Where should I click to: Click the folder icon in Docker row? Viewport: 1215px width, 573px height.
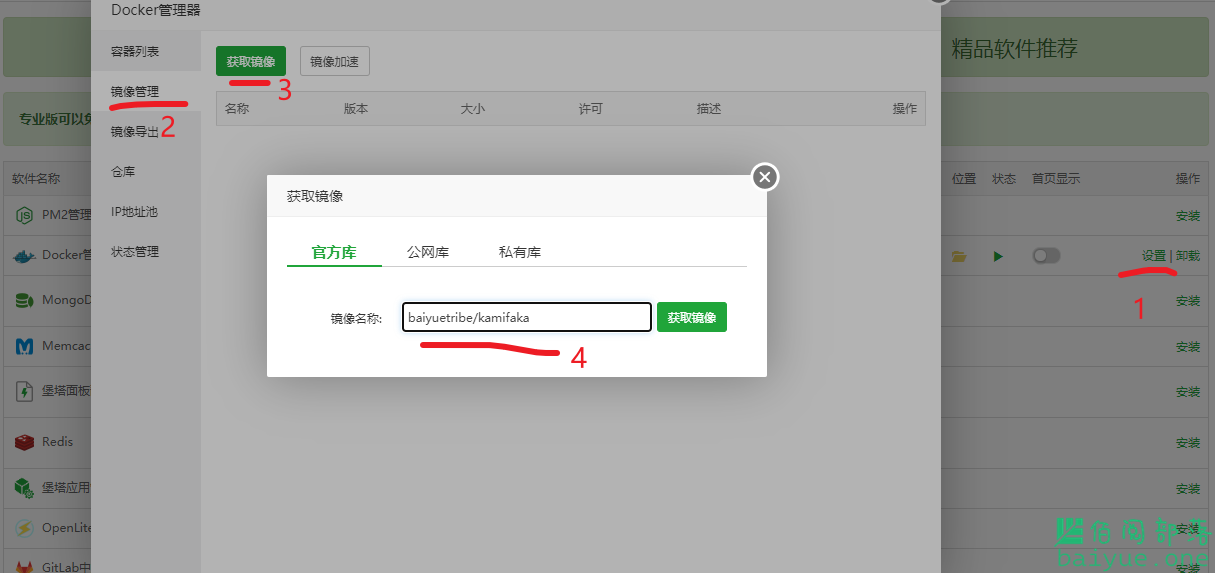(x=959, y=256)
